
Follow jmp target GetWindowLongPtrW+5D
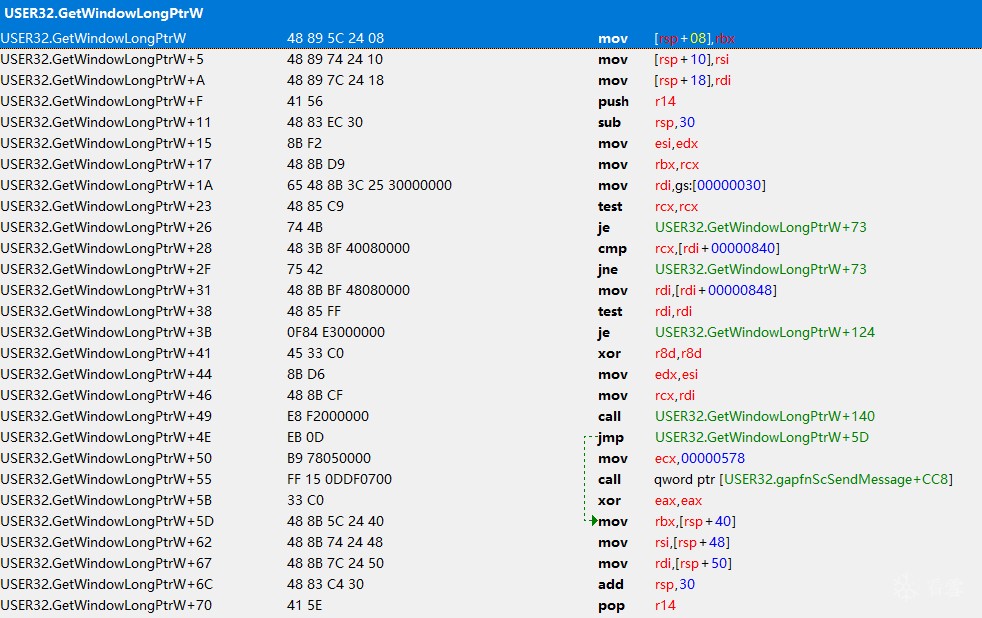tap(762, 437)
